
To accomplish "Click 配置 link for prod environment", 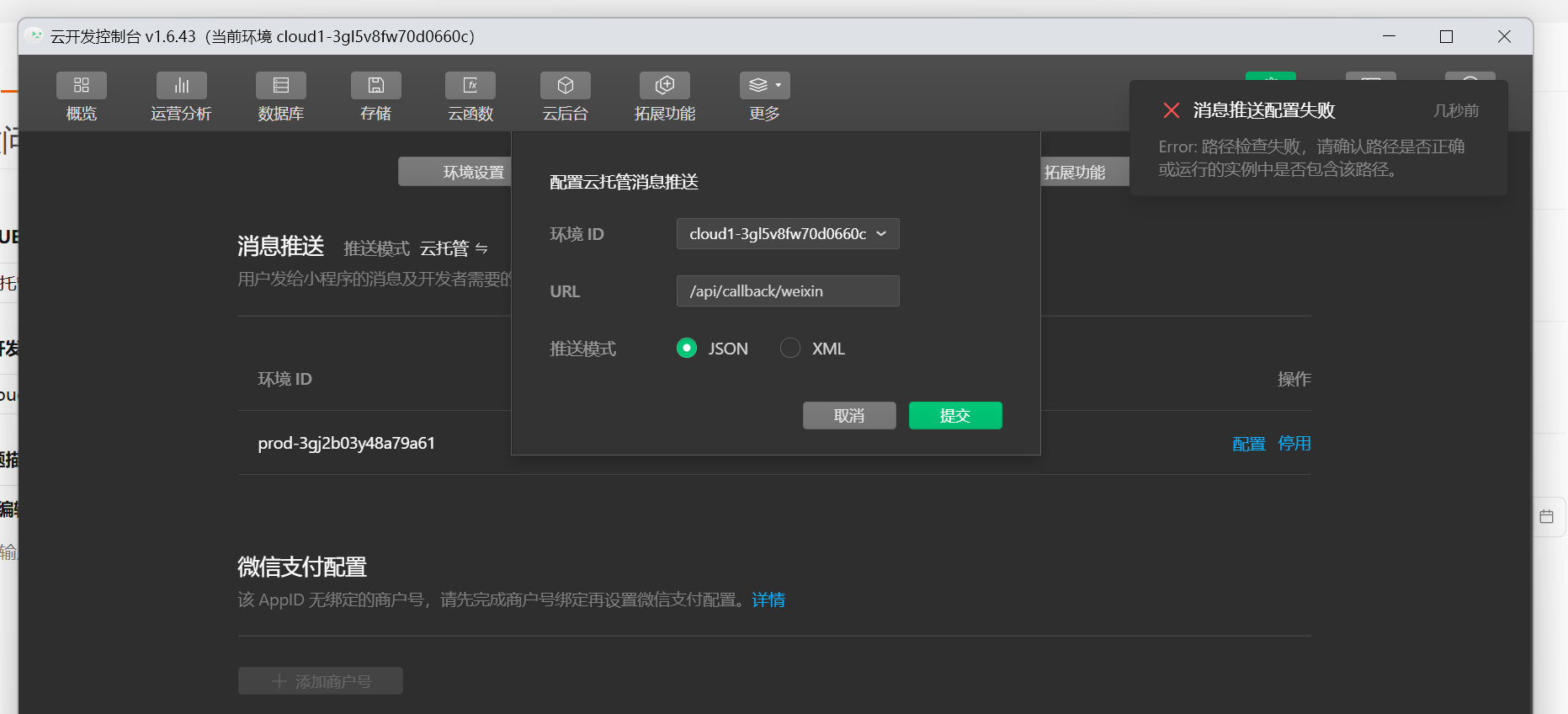I will click(1248, 444).
